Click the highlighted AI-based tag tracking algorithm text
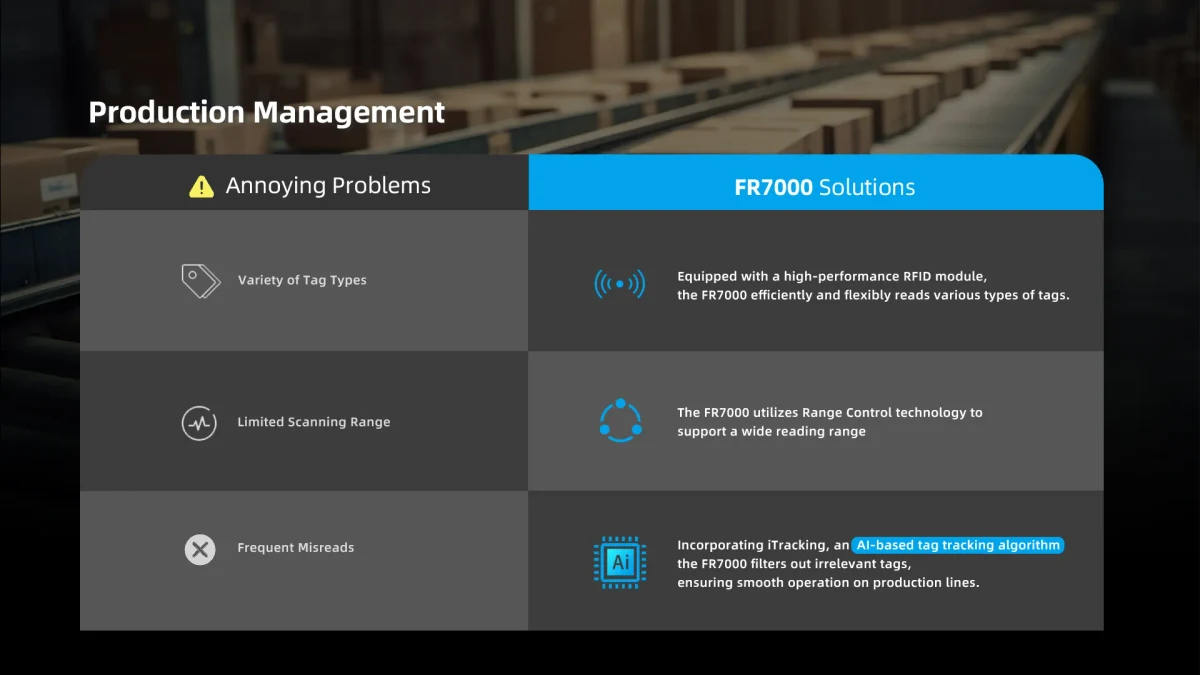 [959, 545]
